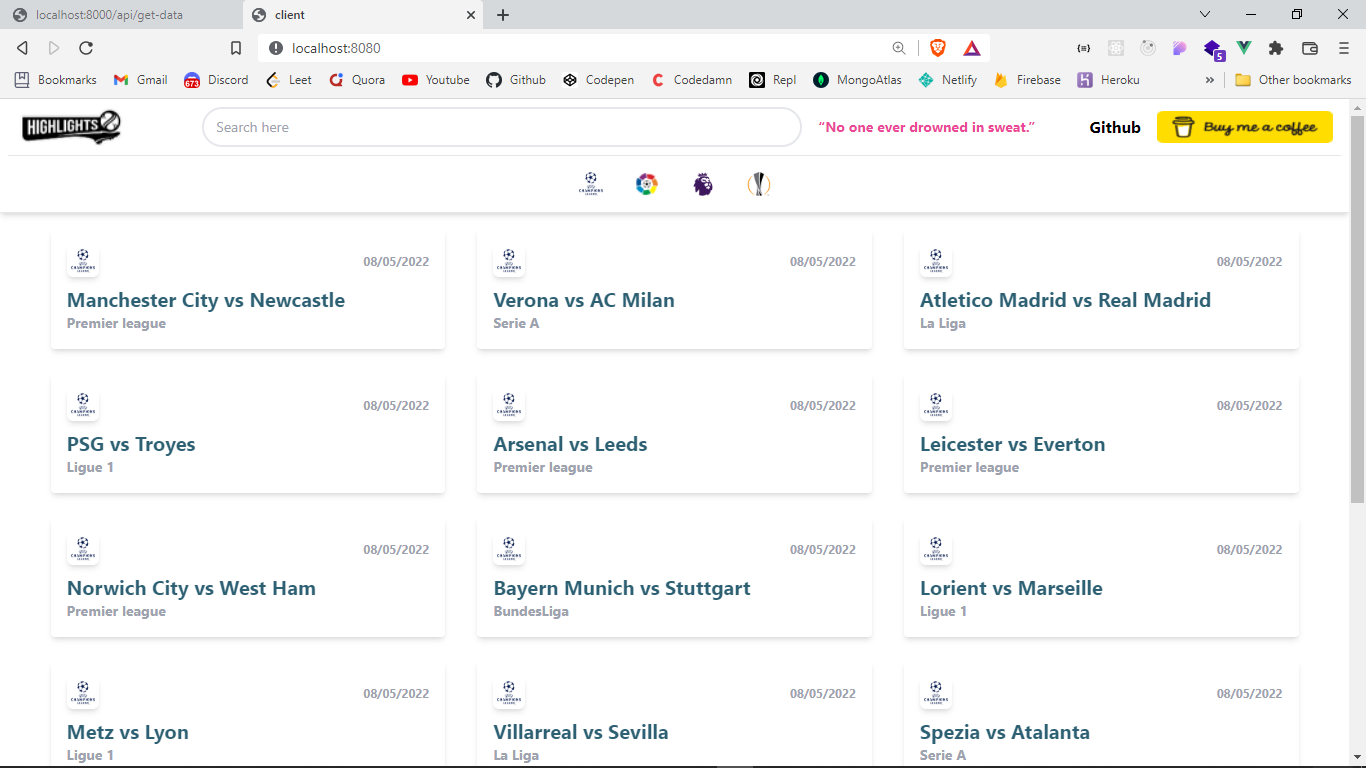The image size is (1366, 768).
Task: Open the JSON braces extension
Action: (x=1084, y=48)
